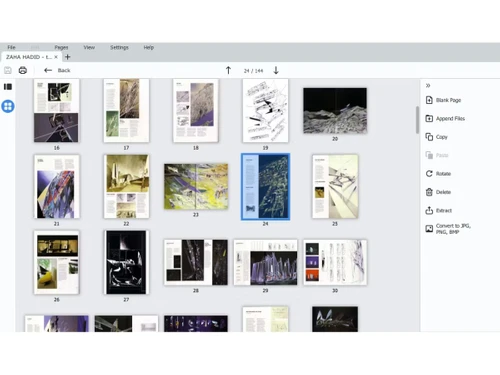Select page 29 thumbnail
Viewport: 500px width, 375px height.
(265, 262)
